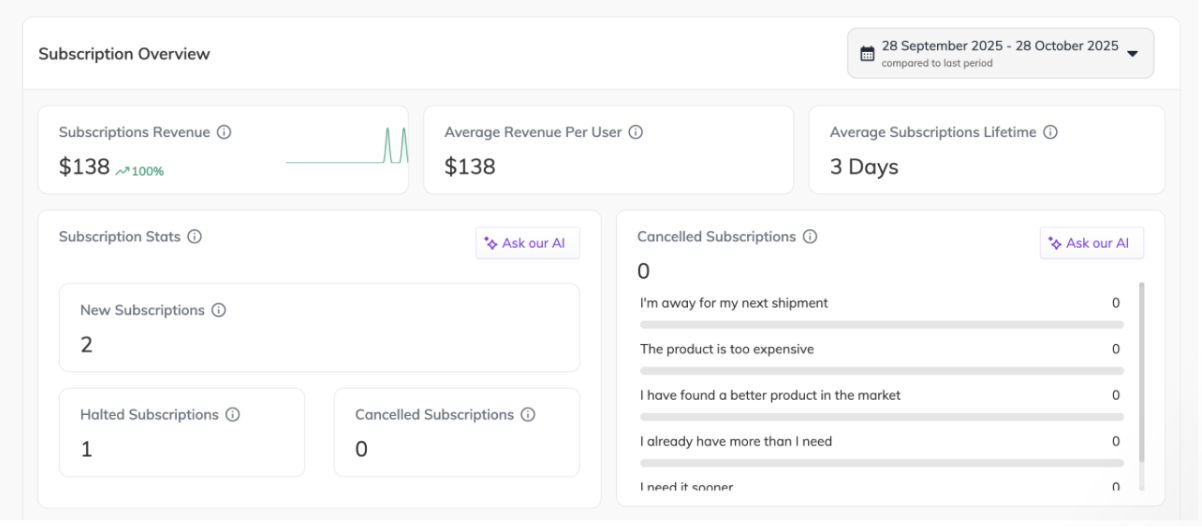This screenshot has height=532, width=1202.
Task: Click the Halted Subscriptions info icon
Action: (232, 414)
